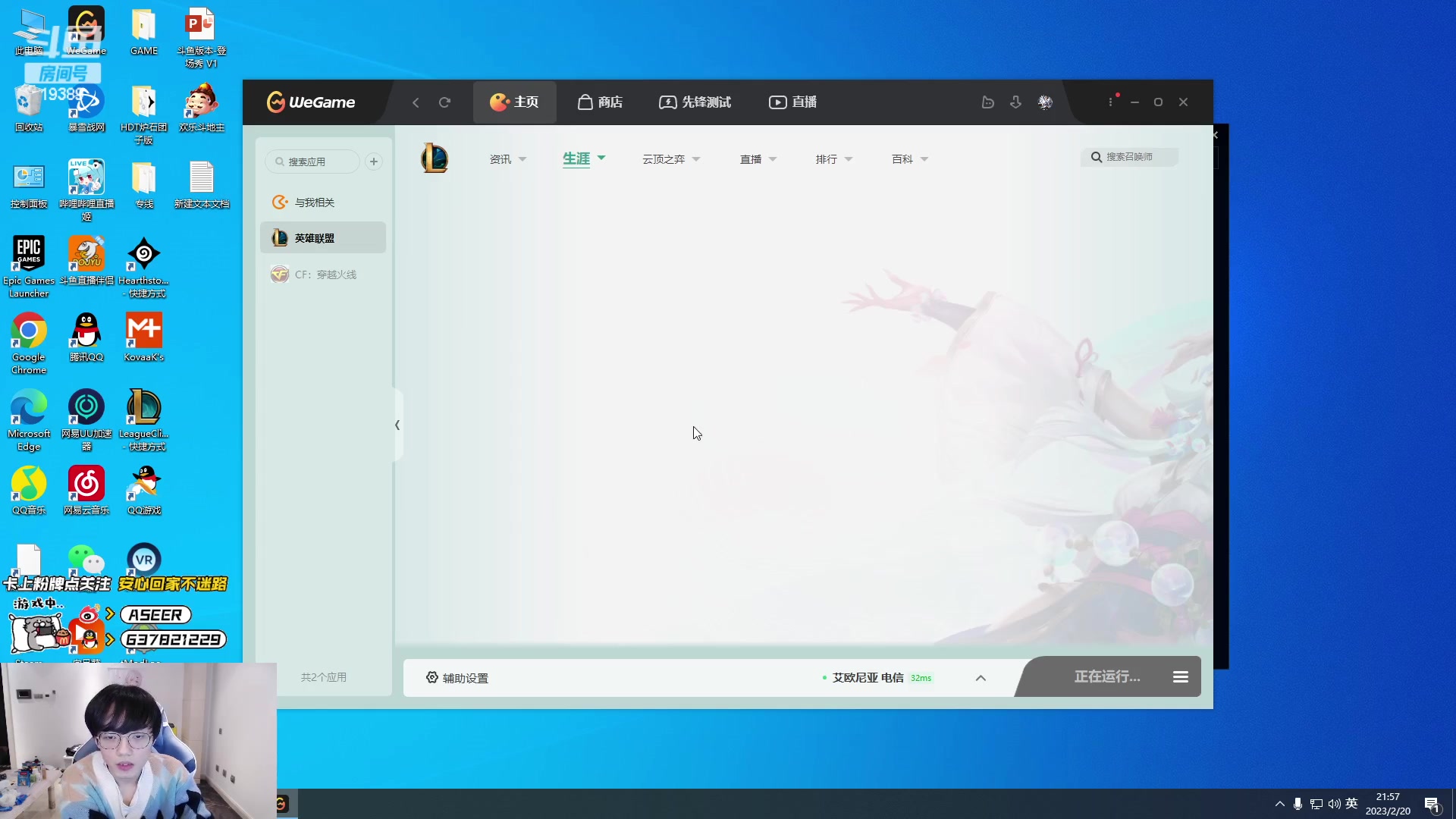The height and width of the screenshot is (819, 1456).
Task: Select the 英雄联盟 entry in the sidebar
Action: 322,237
